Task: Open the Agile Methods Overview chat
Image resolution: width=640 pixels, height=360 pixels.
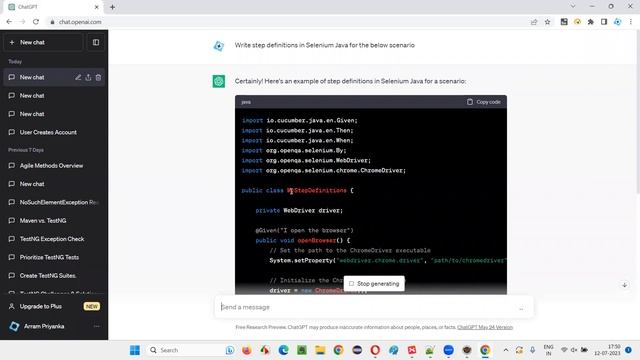Action: 54,166
